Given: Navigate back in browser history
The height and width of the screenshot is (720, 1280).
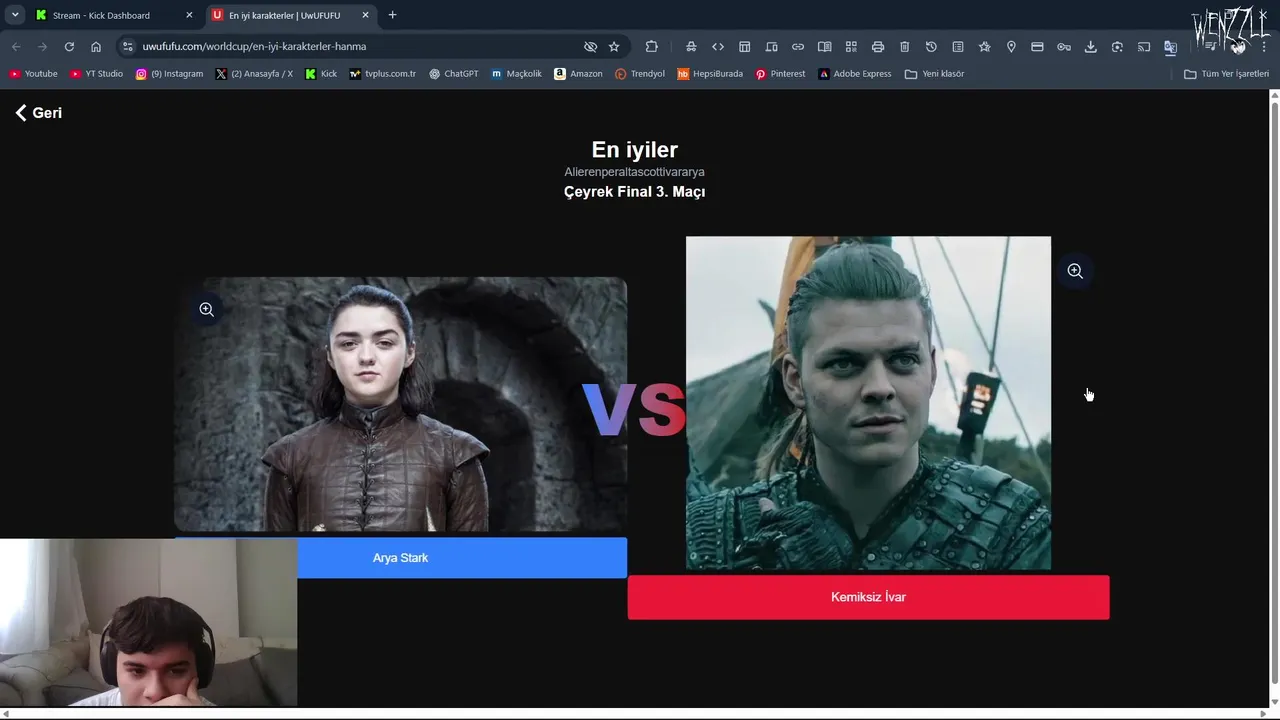Looking at the screenshot, I should click(x=16, y=46).
